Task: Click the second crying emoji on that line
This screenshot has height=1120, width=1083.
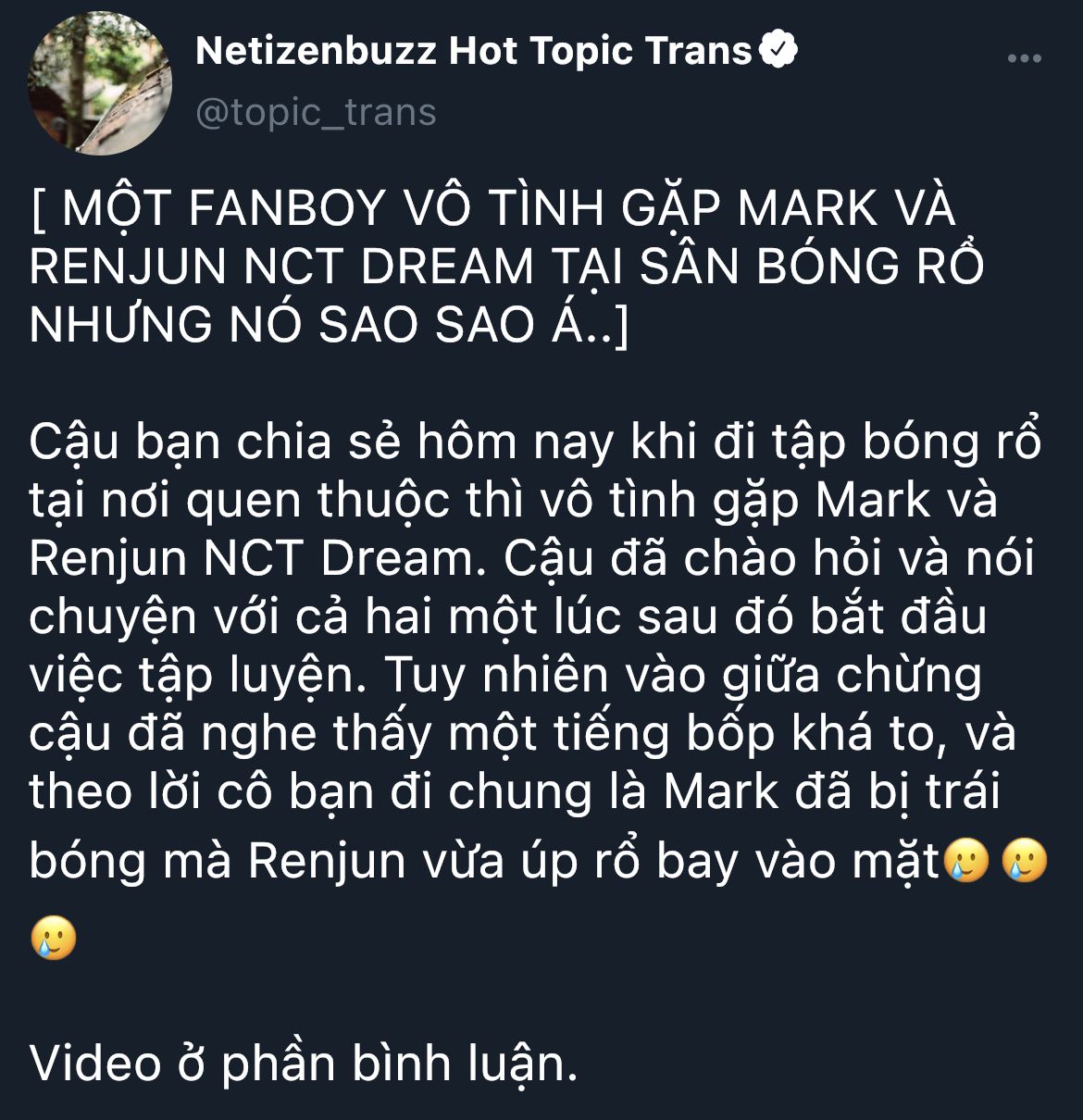Action: 1025,861
